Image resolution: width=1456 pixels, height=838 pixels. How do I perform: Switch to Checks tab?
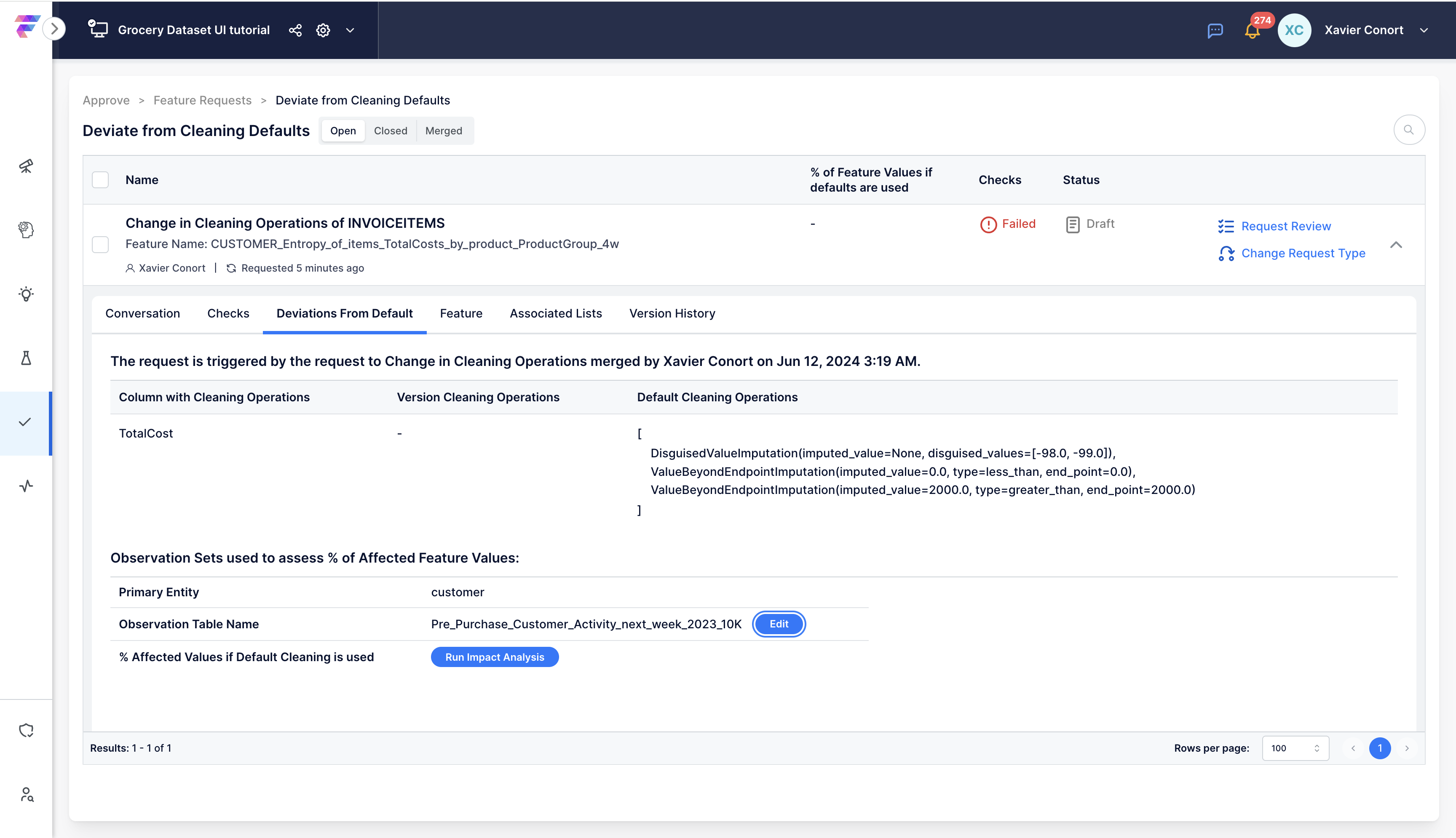[x=228, y=314]
